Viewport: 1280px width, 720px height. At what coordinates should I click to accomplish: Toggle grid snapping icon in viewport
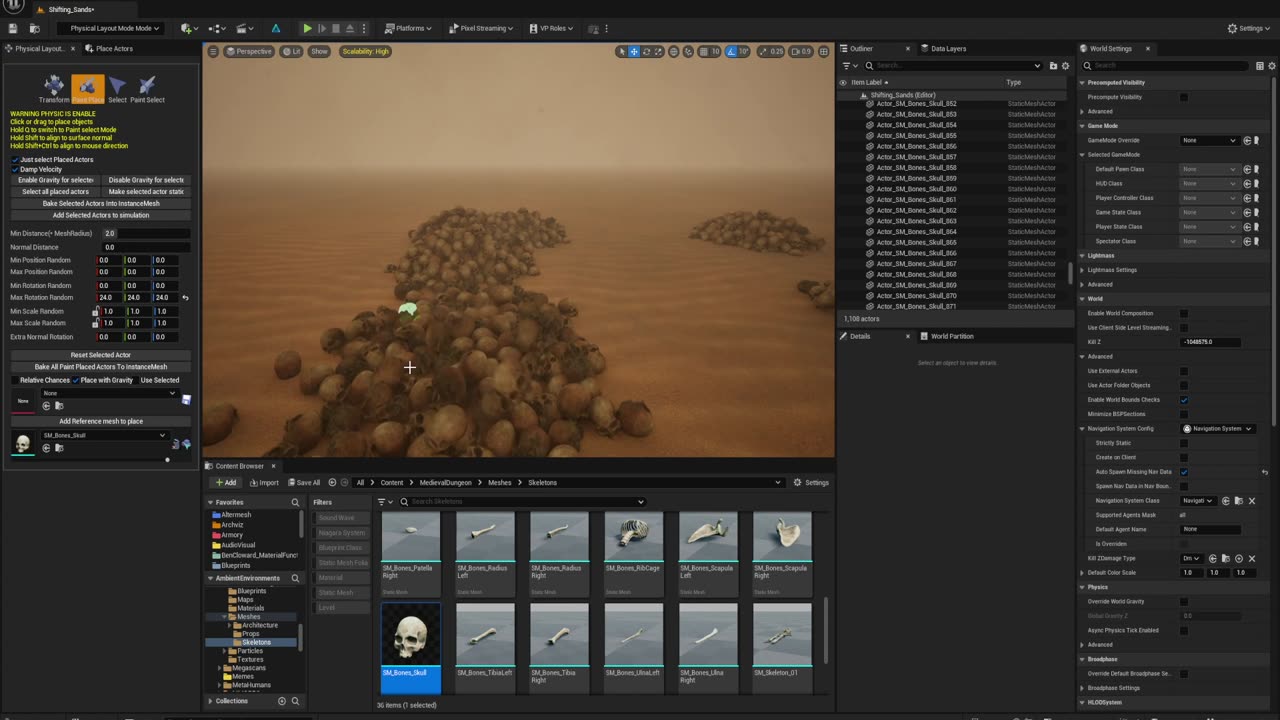pyautogui.click(x=702, y=51)
